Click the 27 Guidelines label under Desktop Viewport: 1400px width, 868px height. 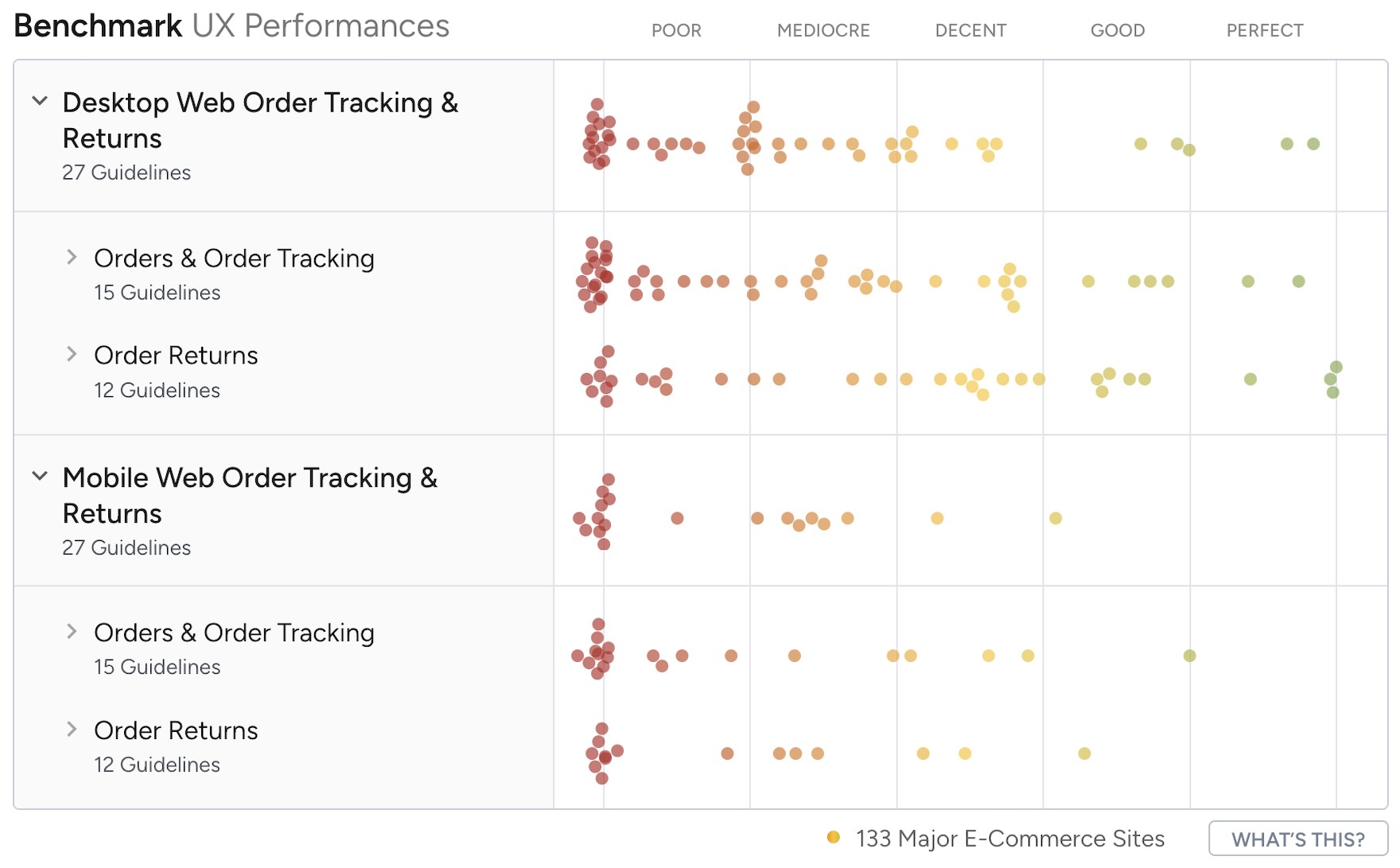[x=126, y=172]
